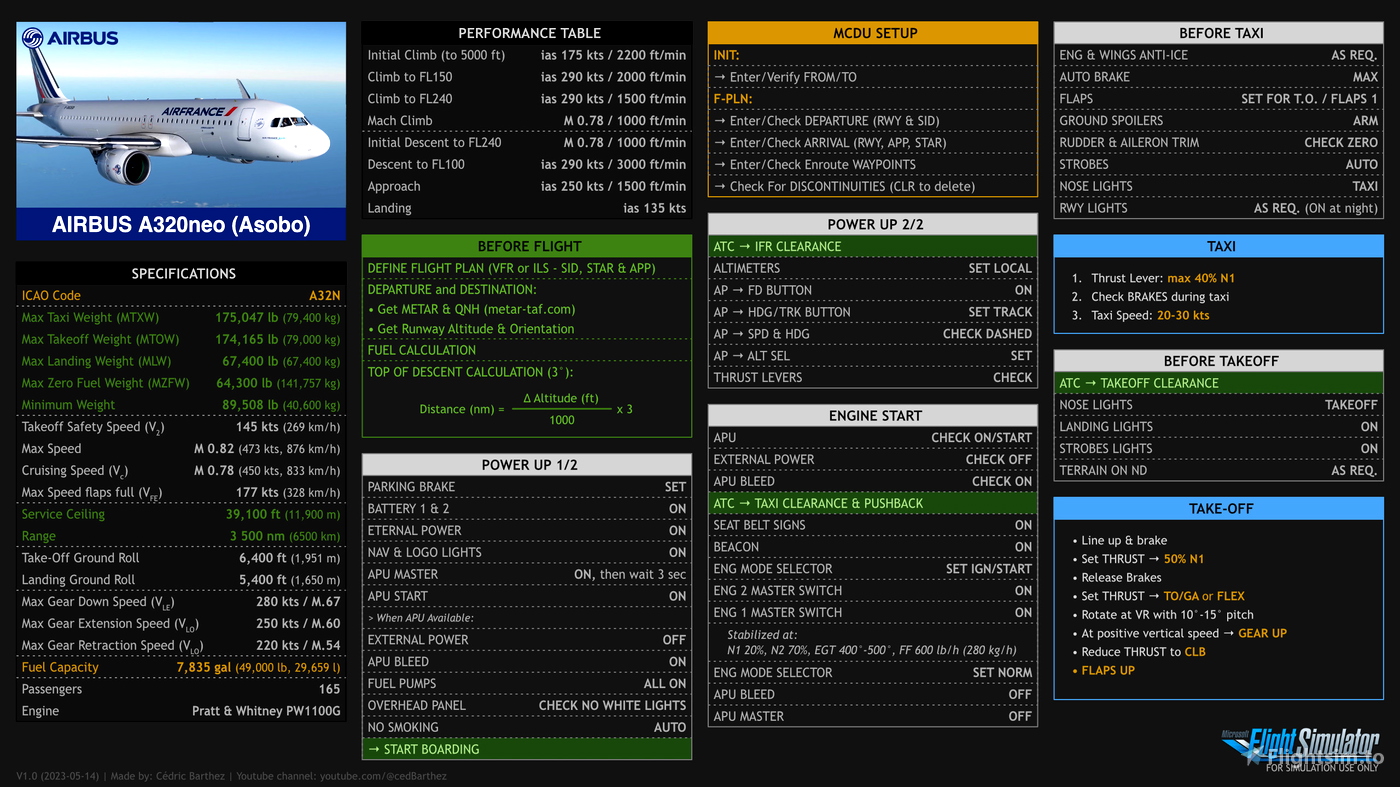Select the ENGINE START header
Screen dimensions: 1400x787
(873, 415)
